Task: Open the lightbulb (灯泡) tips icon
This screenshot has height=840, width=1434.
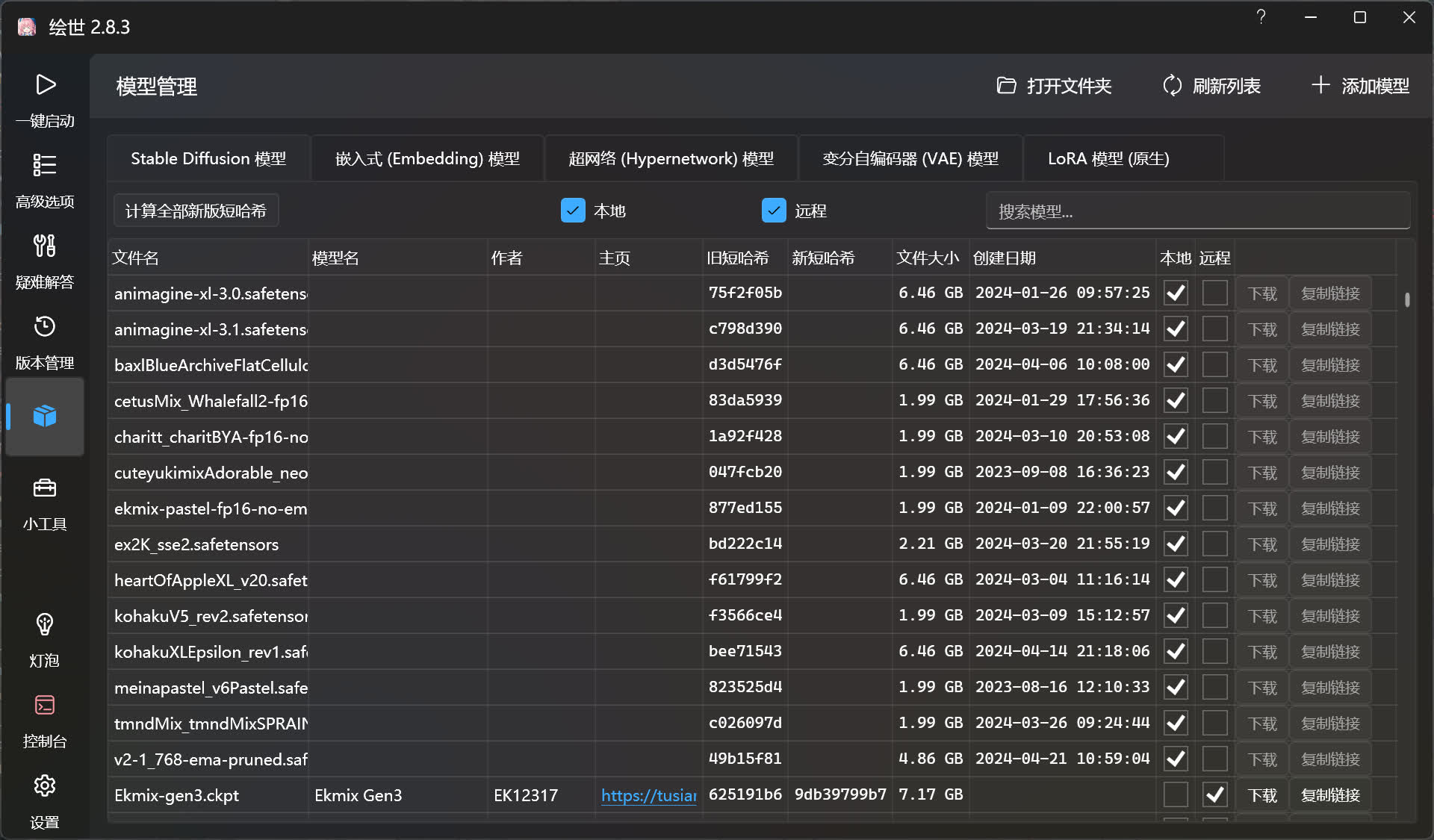Action: point(45,624)
